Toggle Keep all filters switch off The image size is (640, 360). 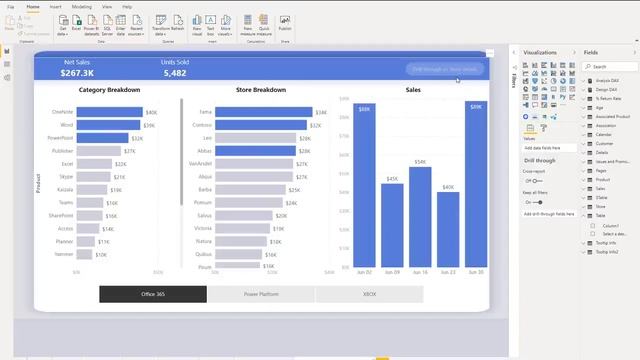(538, 202)
